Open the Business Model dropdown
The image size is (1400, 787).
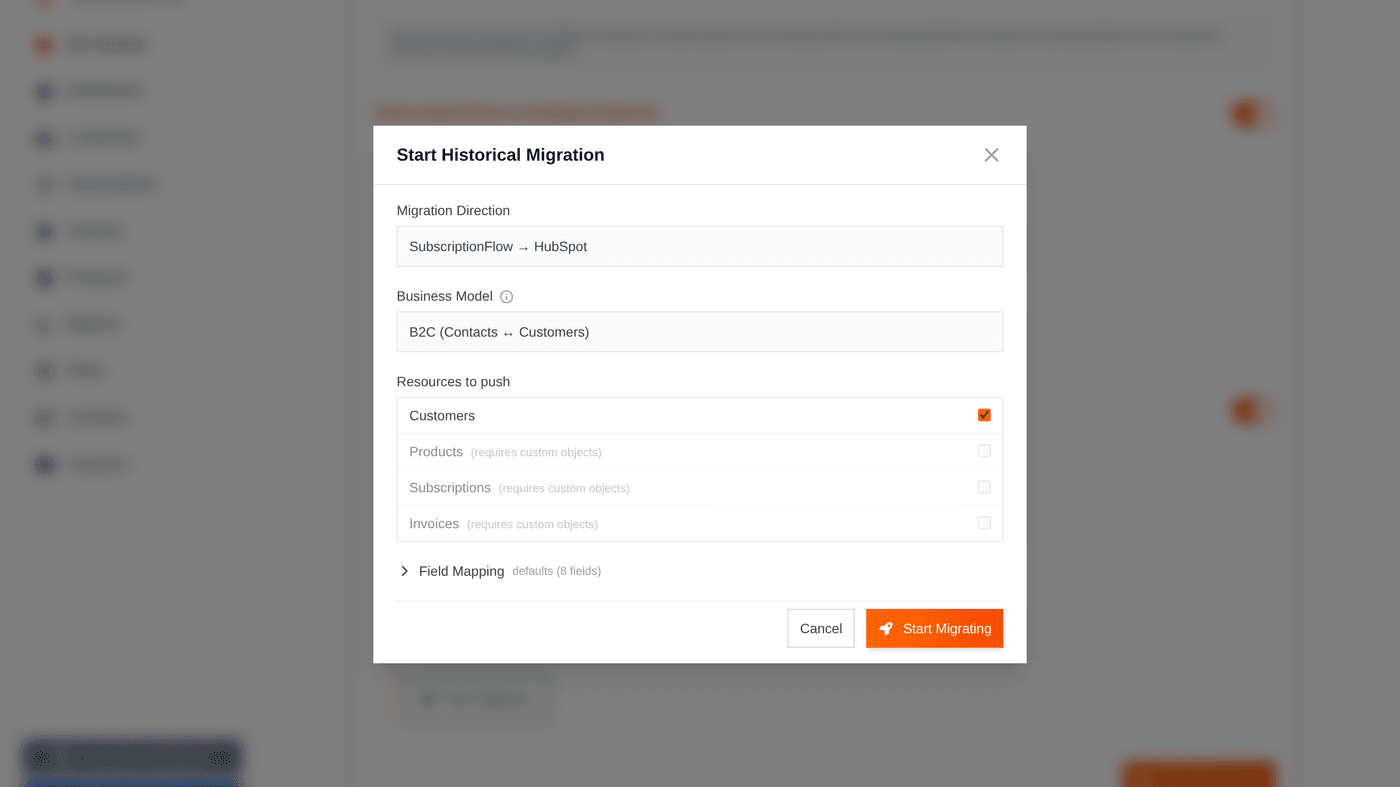tap(699, 332)
